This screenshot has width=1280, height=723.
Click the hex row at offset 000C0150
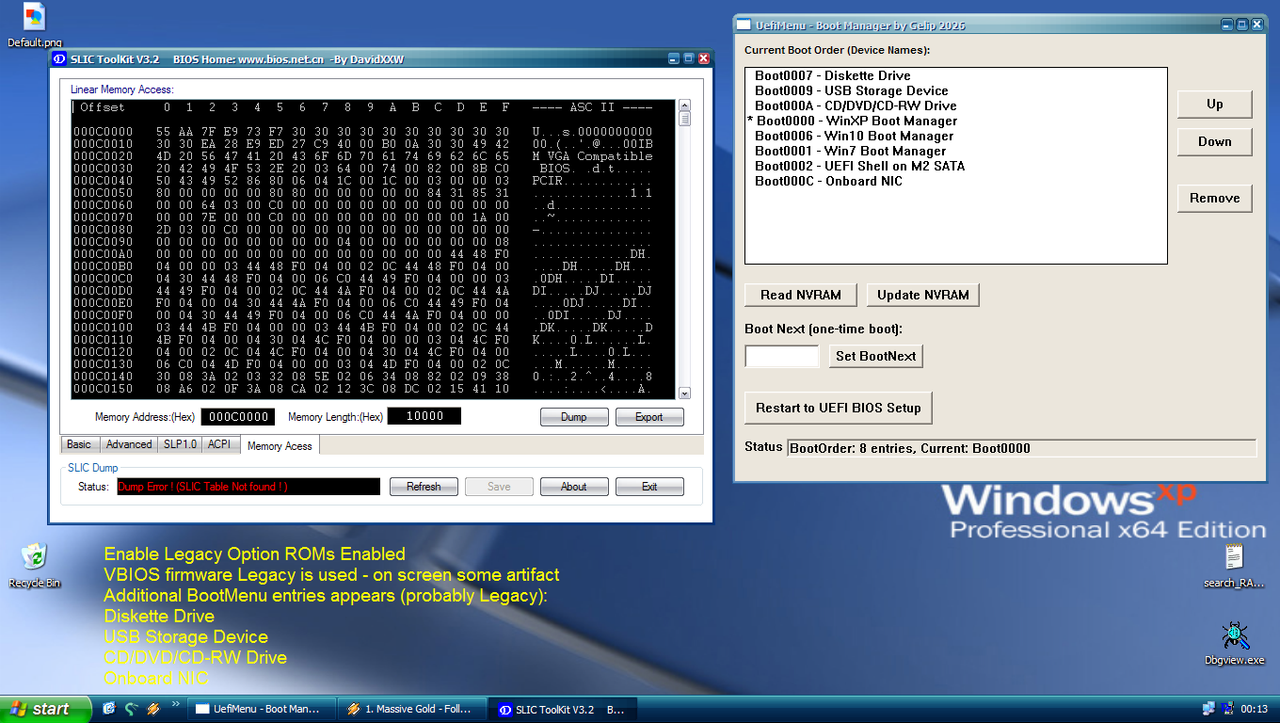[363, 389]
